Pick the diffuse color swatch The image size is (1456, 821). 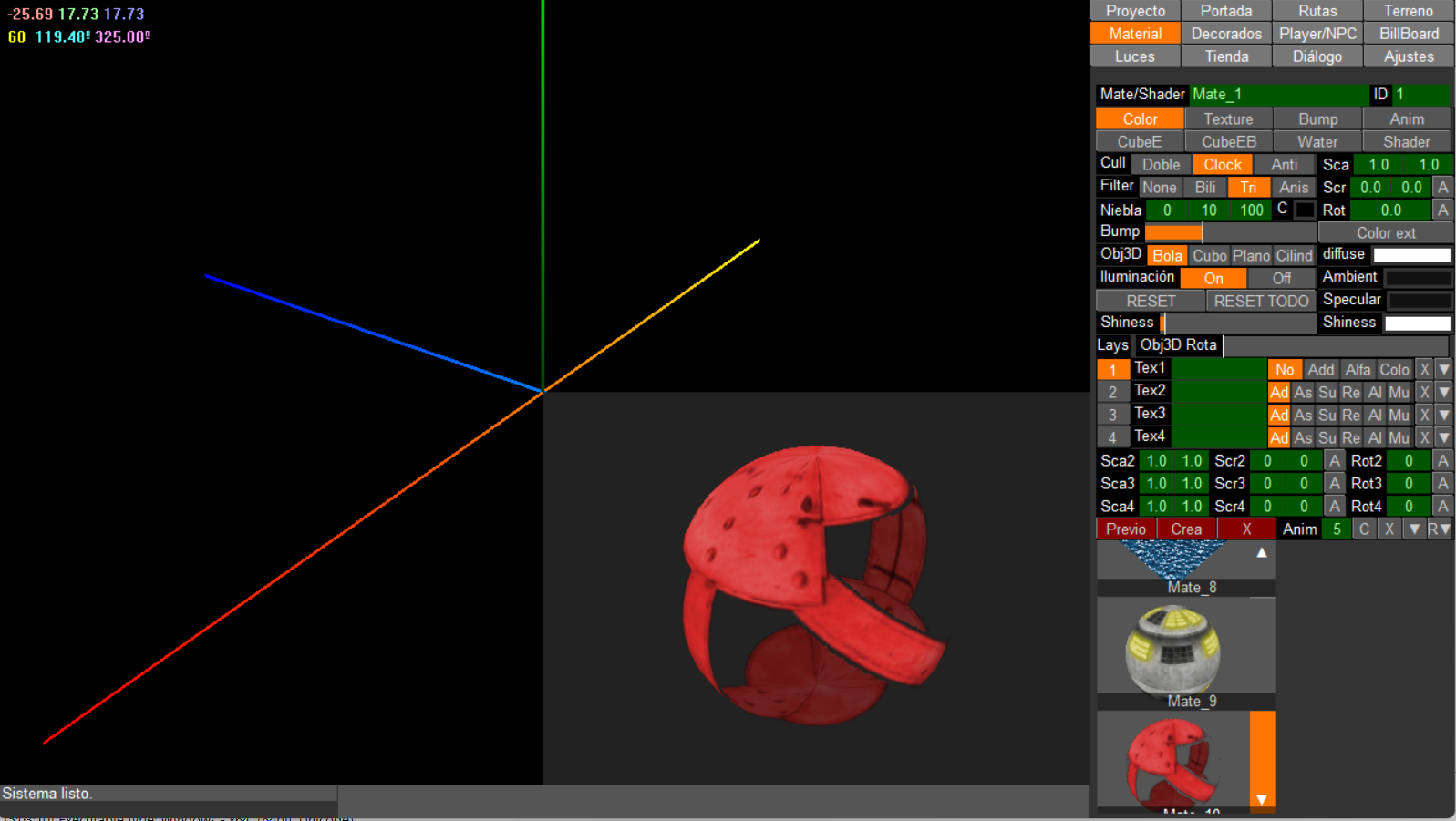click(1410, 255)
